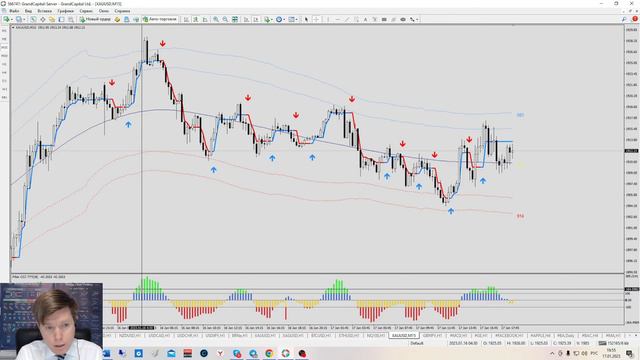Screen dimensions: 640x360
Task: Select the H1 timeframe in left sidebar
Action: click(4, 64)
